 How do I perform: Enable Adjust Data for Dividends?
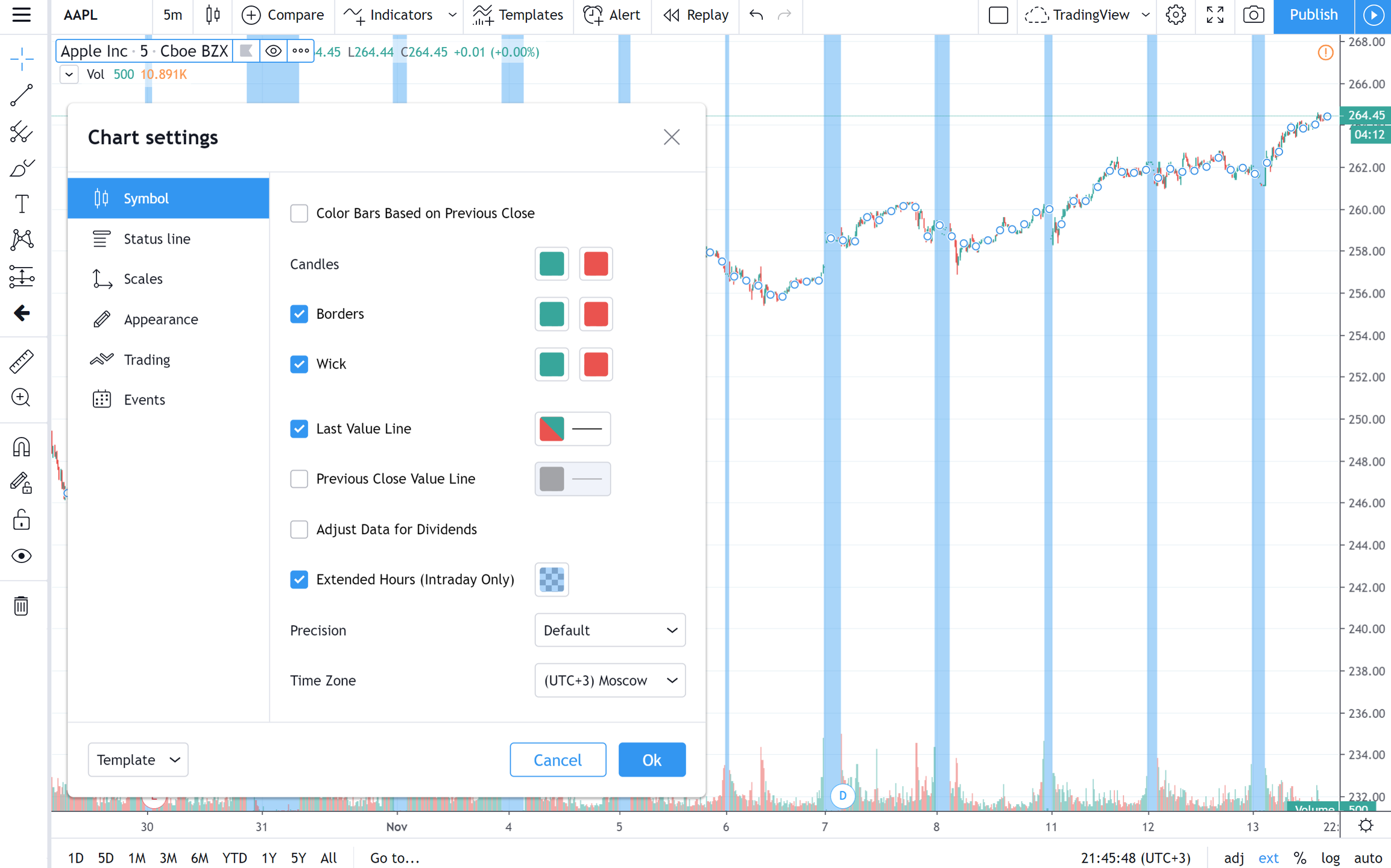299,529
